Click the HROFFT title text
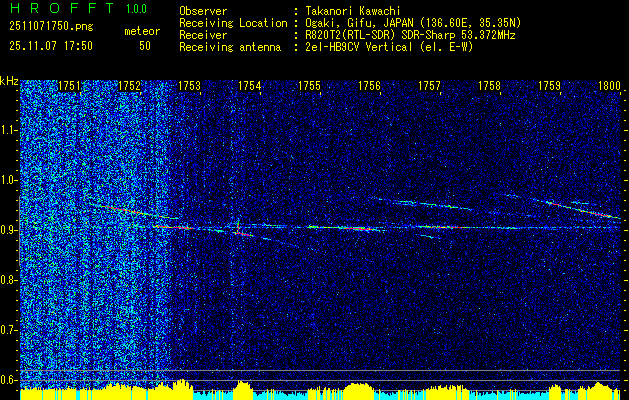Viewport: 629px width, 400px height. (62, 8)
